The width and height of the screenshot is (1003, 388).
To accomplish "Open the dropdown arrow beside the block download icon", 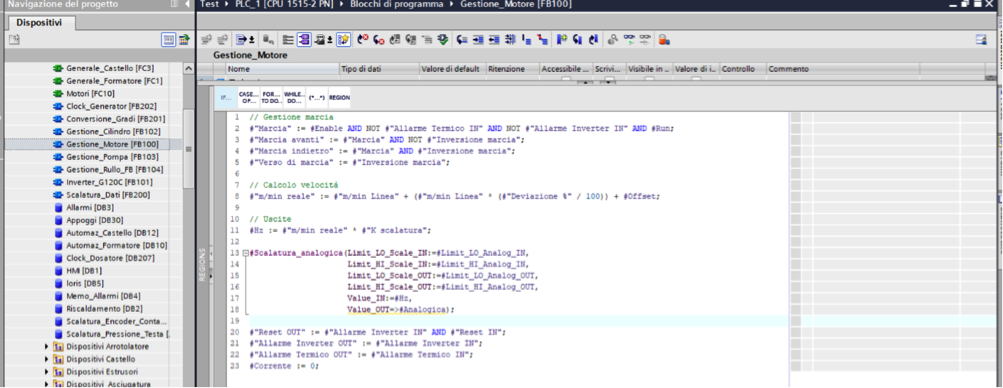I will click(x=330, y=40).
